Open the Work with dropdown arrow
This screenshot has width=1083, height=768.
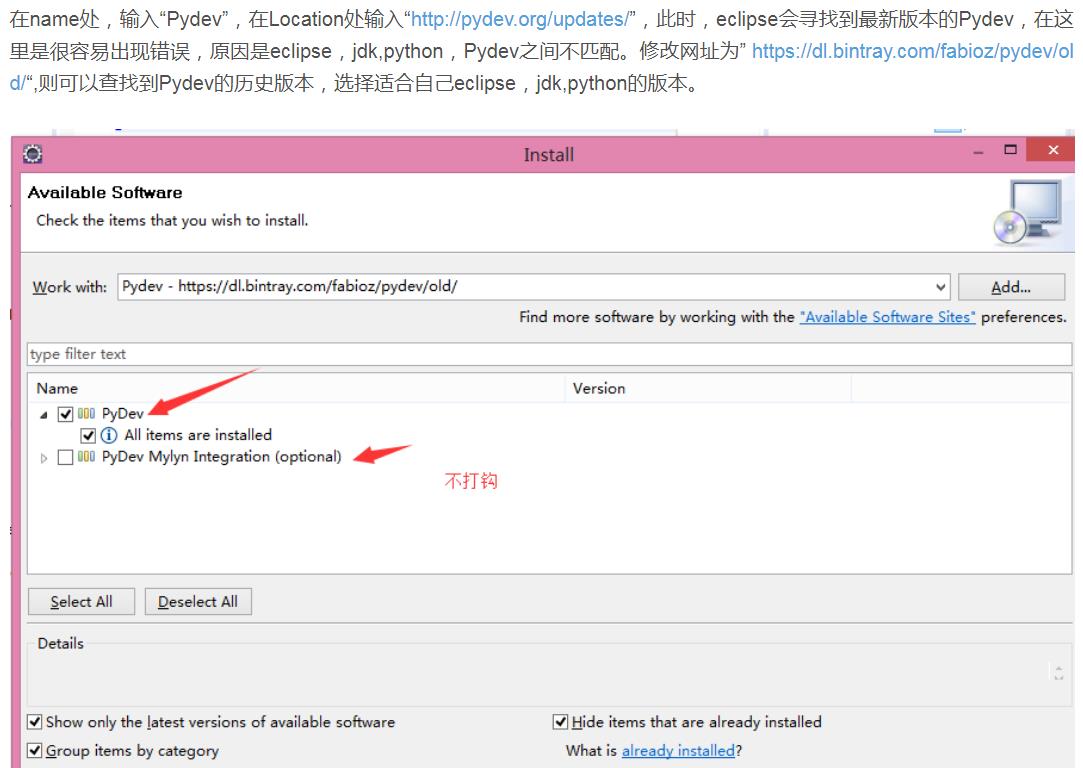point(940,287)
